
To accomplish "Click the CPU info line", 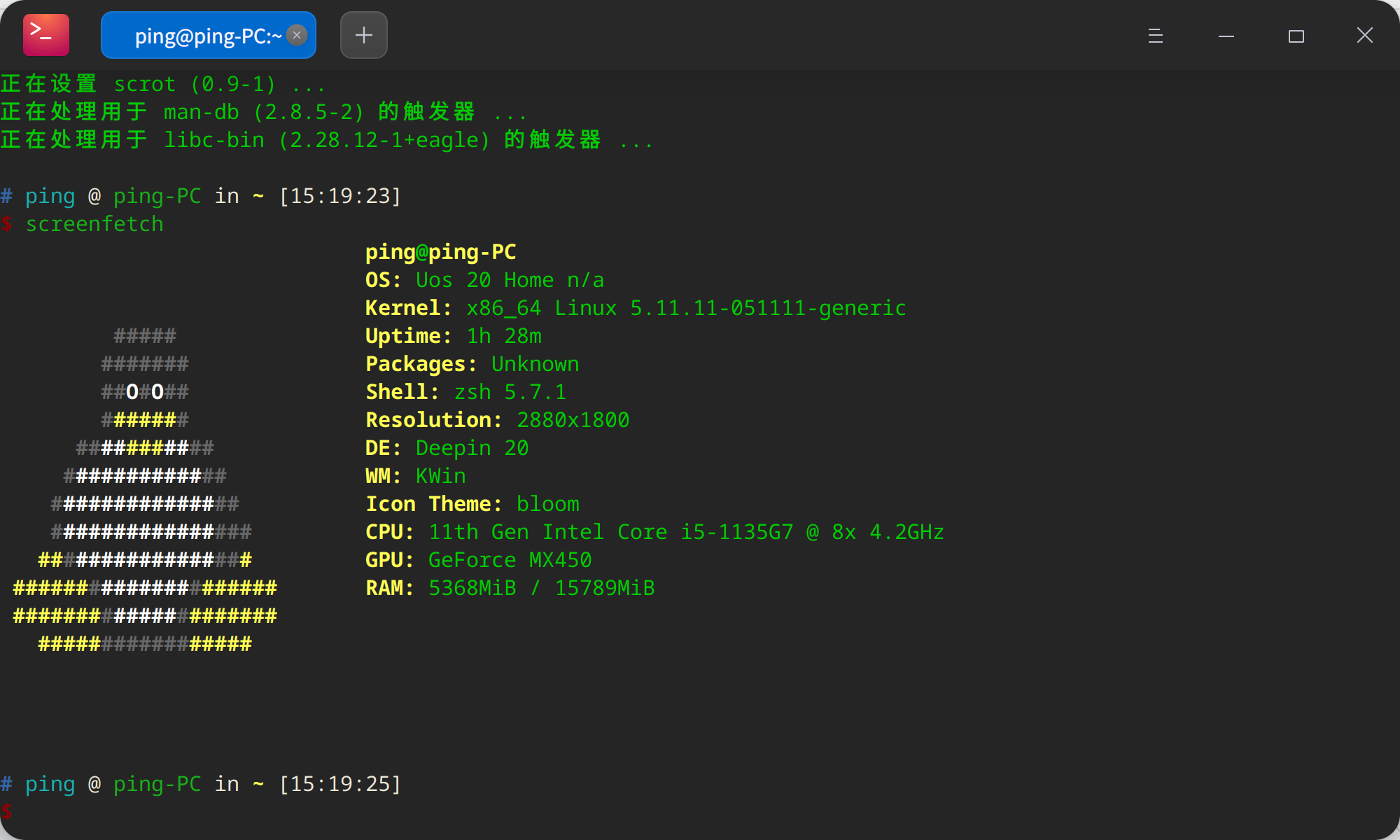I will (x=654, y=532).
